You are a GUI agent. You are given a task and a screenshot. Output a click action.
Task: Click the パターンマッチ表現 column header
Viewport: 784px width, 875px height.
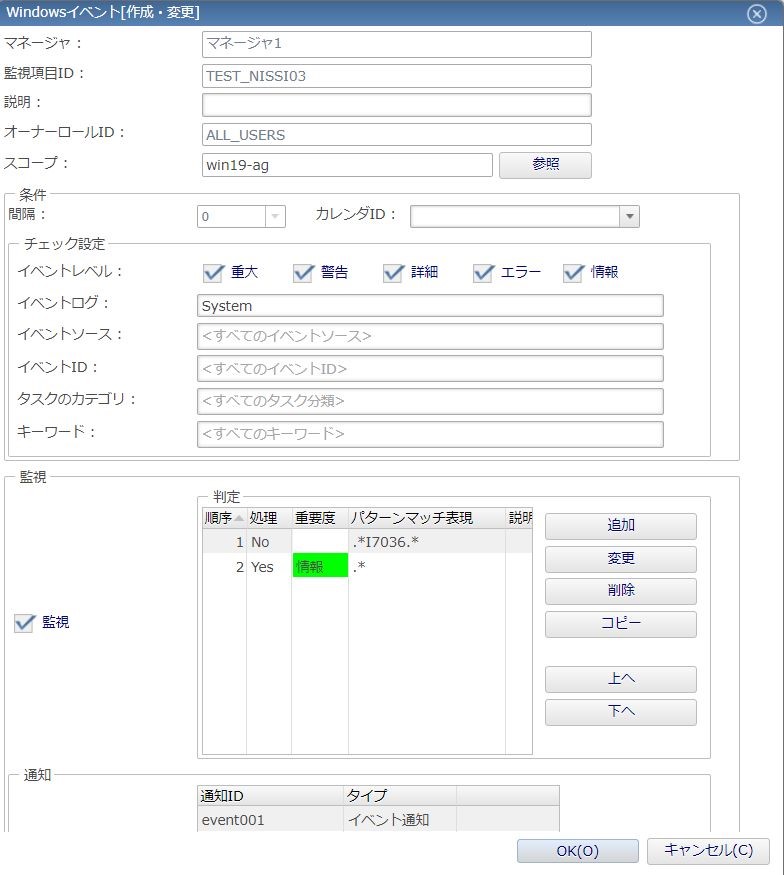click(x=427, y=518)
